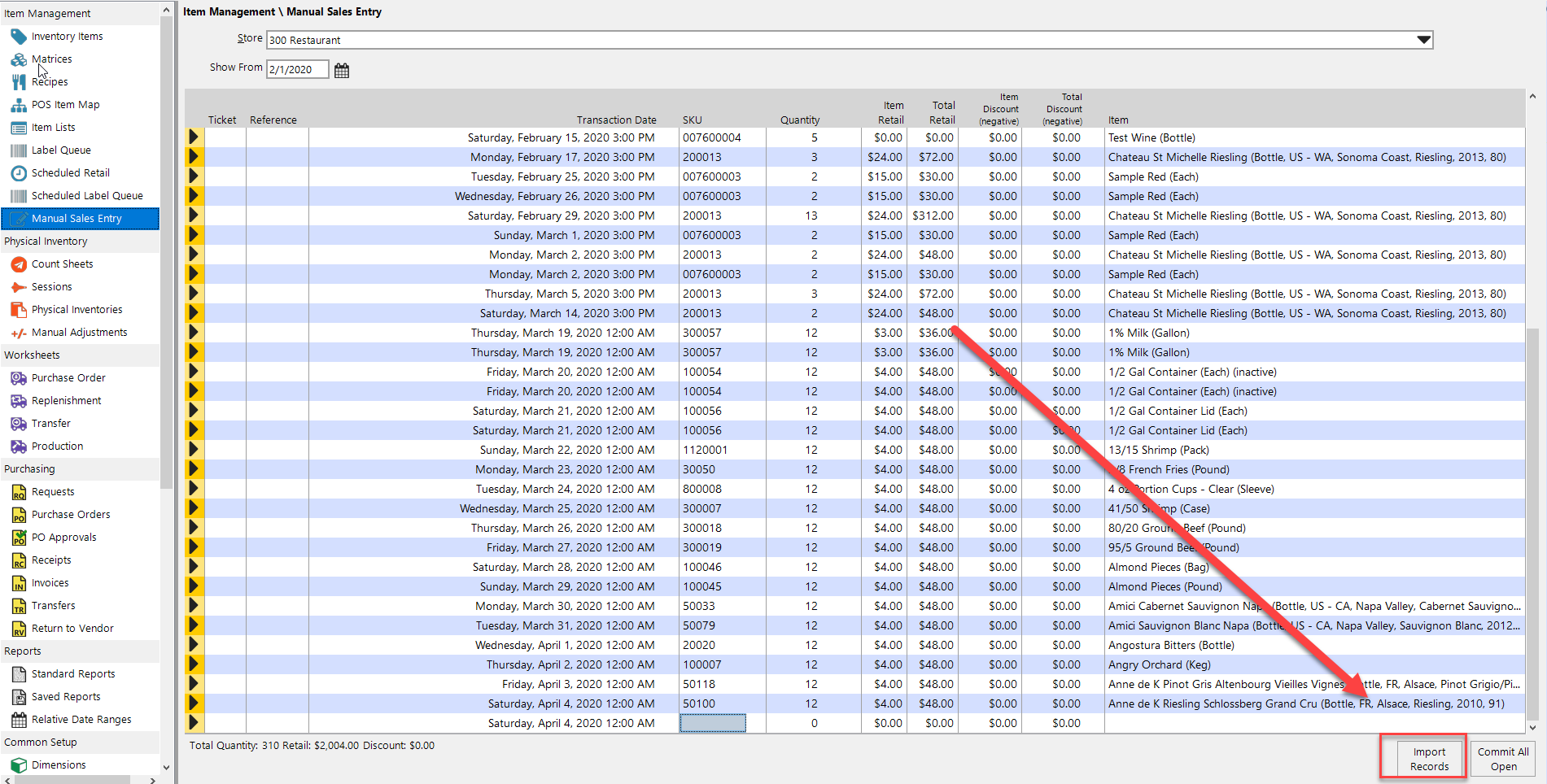Open Purchasing Requests icon
The height and width of the screenshot is (784, 1547).
point(19,492)
